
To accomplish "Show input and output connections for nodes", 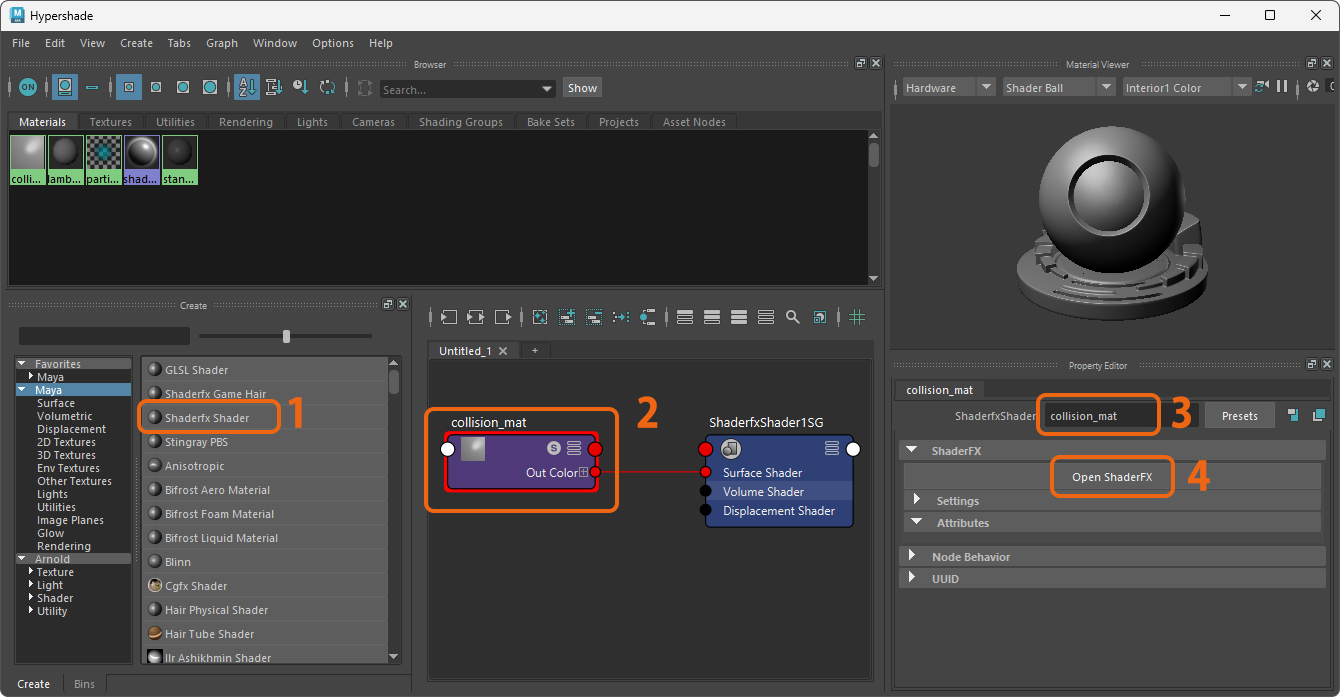I will coord(476,317).
